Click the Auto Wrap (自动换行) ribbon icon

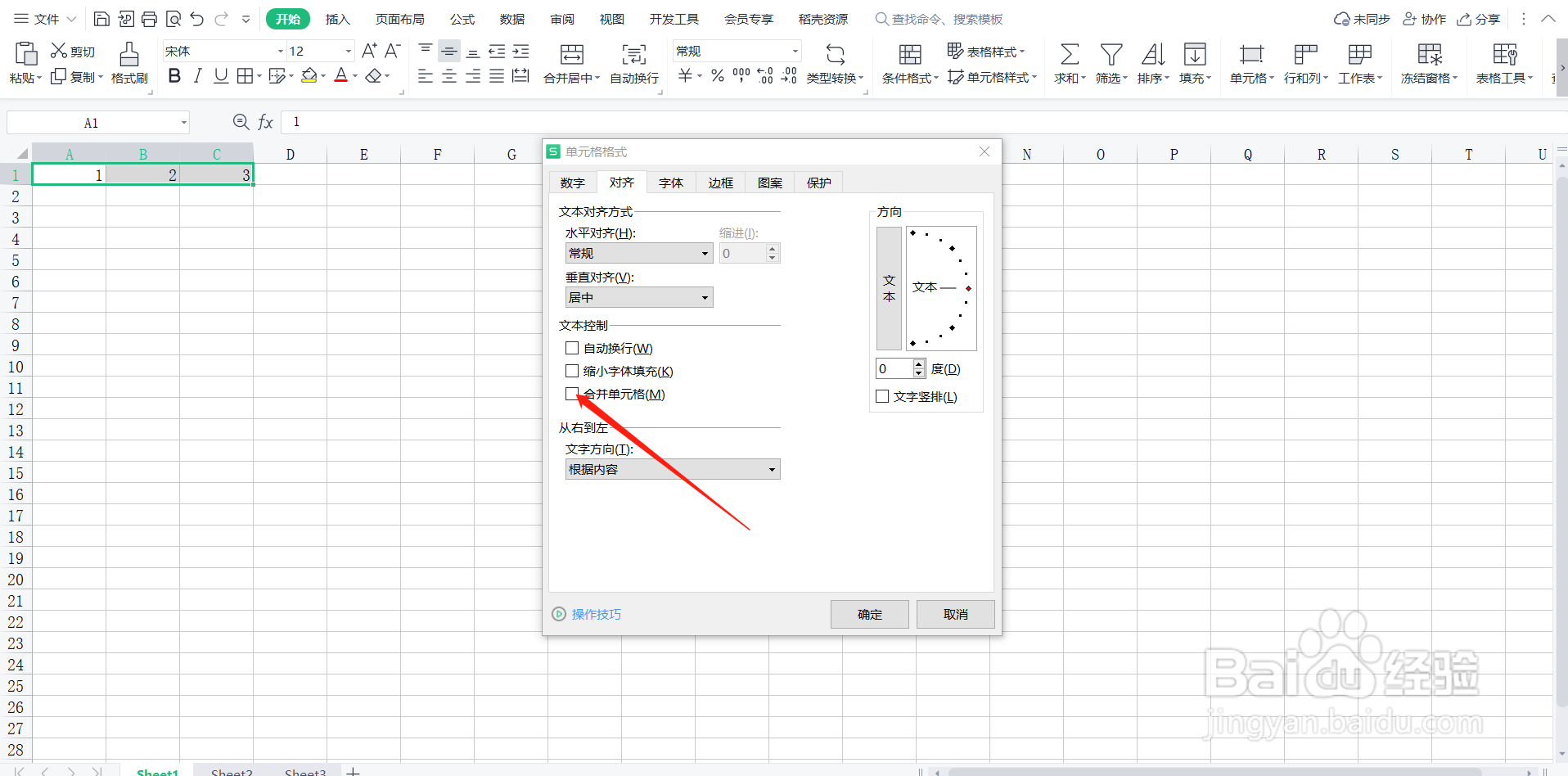click(x=634, y=55)
